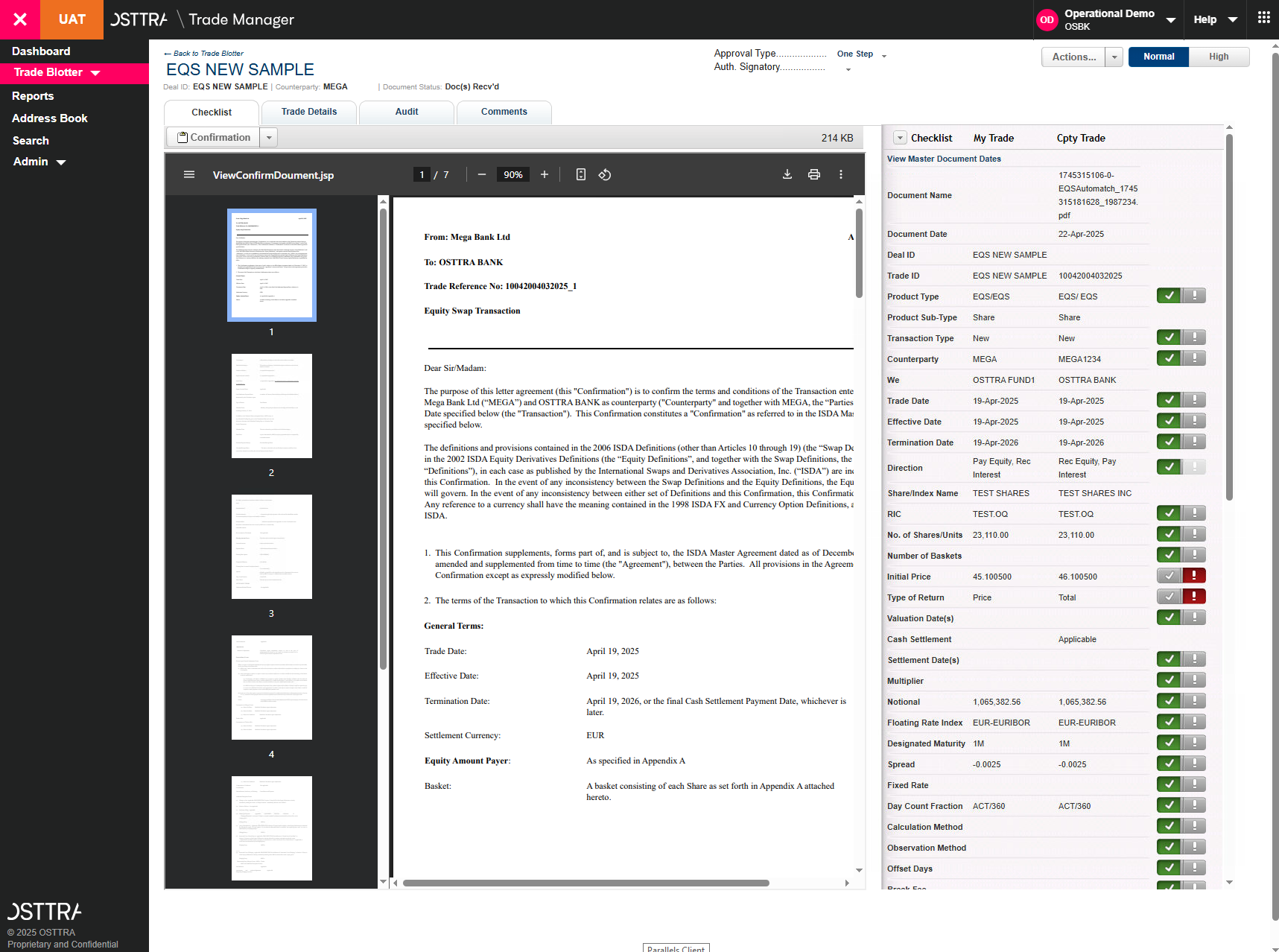The width and height of the screenshot is (1279, 952).
Task: Click the checklist panel vertical scrollbar
Action: (x=1229, y=317)
